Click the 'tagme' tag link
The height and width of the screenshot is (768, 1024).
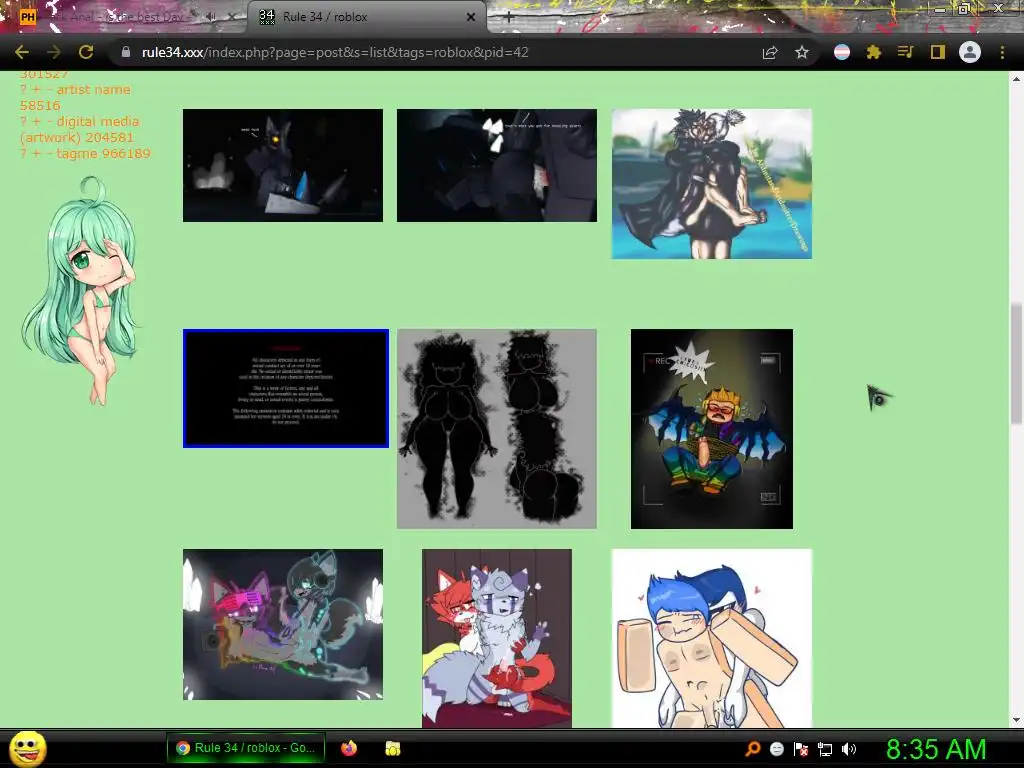76,153
